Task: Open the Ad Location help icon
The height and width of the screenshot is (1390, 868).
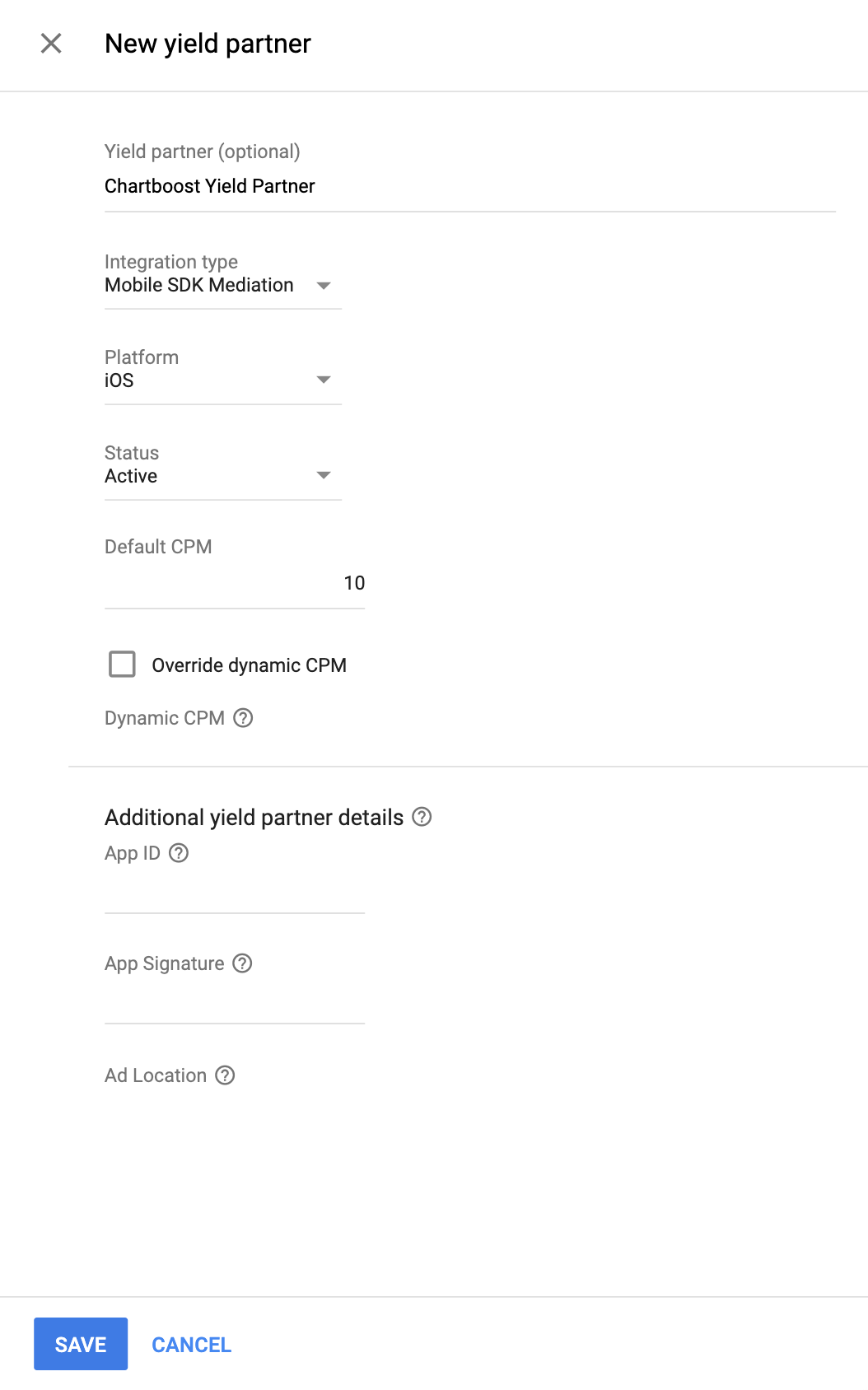Action: point(225,1075)
